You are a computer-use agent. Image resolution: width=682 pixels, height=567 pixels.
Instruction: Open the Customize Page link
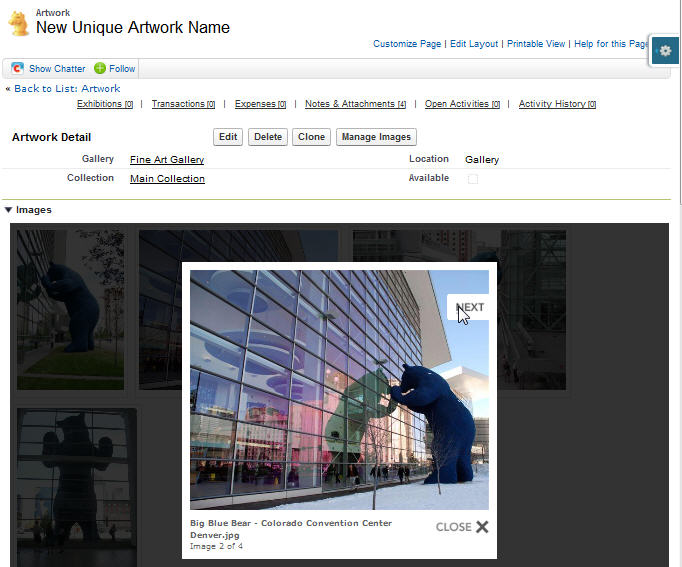click(x=407, y=44)
